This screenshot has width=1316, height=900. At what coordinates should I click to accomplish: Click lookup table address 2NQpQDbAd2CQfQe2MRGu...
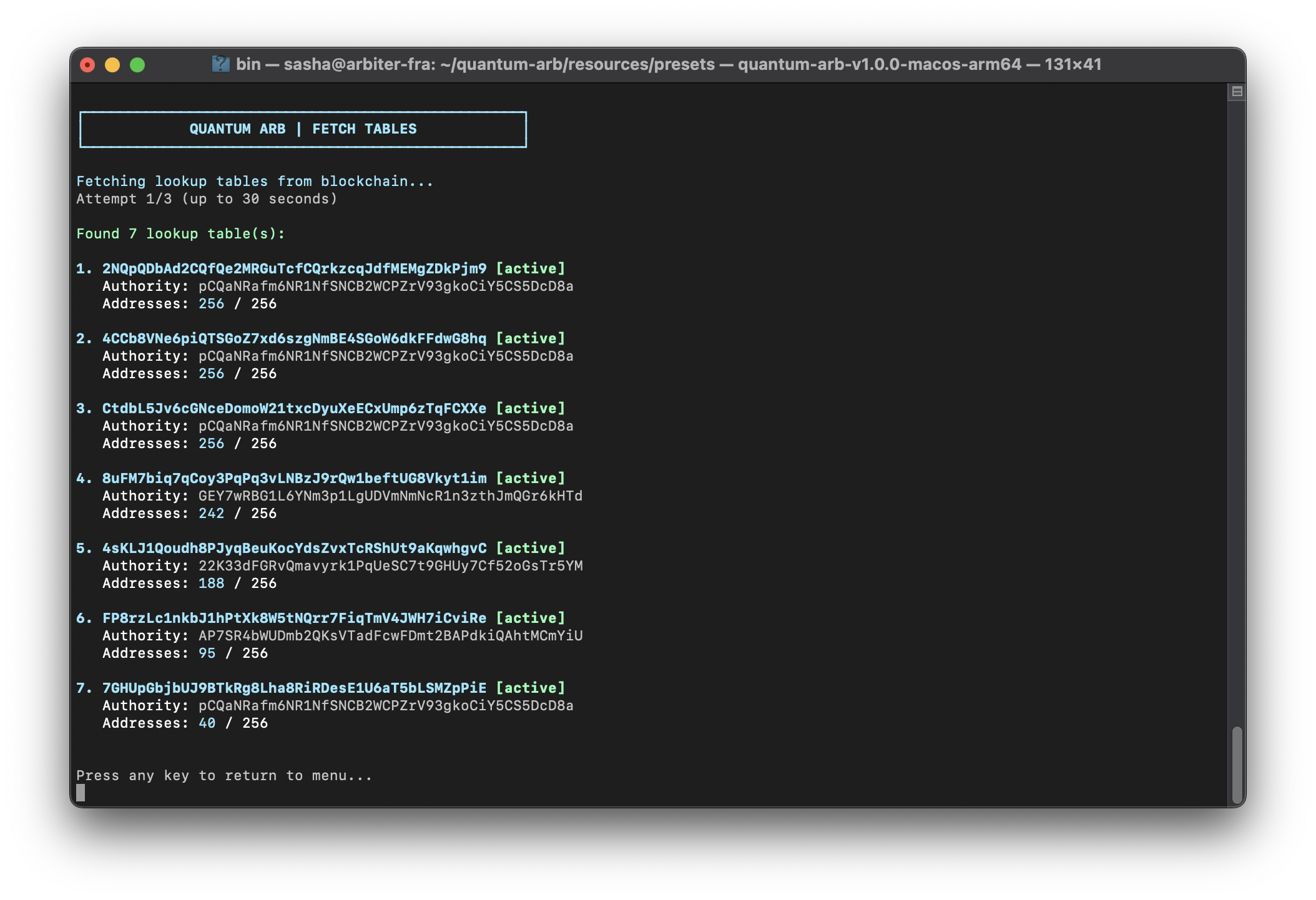294,269
